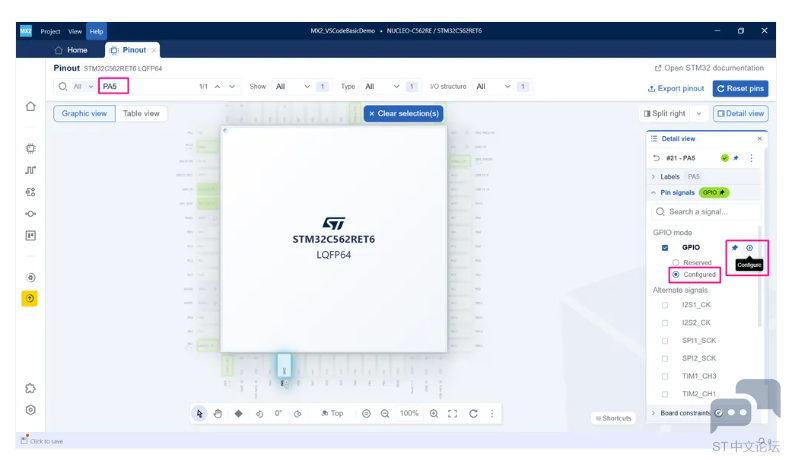Click the pin icon next to #21 - PA5
789x462 pixels.
click(x=736, y=158)
